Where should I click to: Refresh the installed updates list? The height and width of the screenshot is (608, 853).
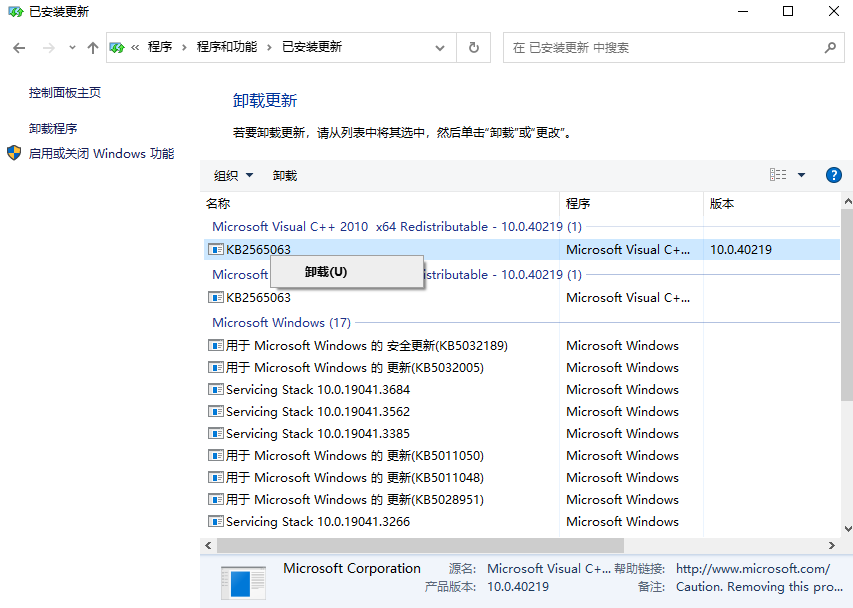tap(474, 47)
